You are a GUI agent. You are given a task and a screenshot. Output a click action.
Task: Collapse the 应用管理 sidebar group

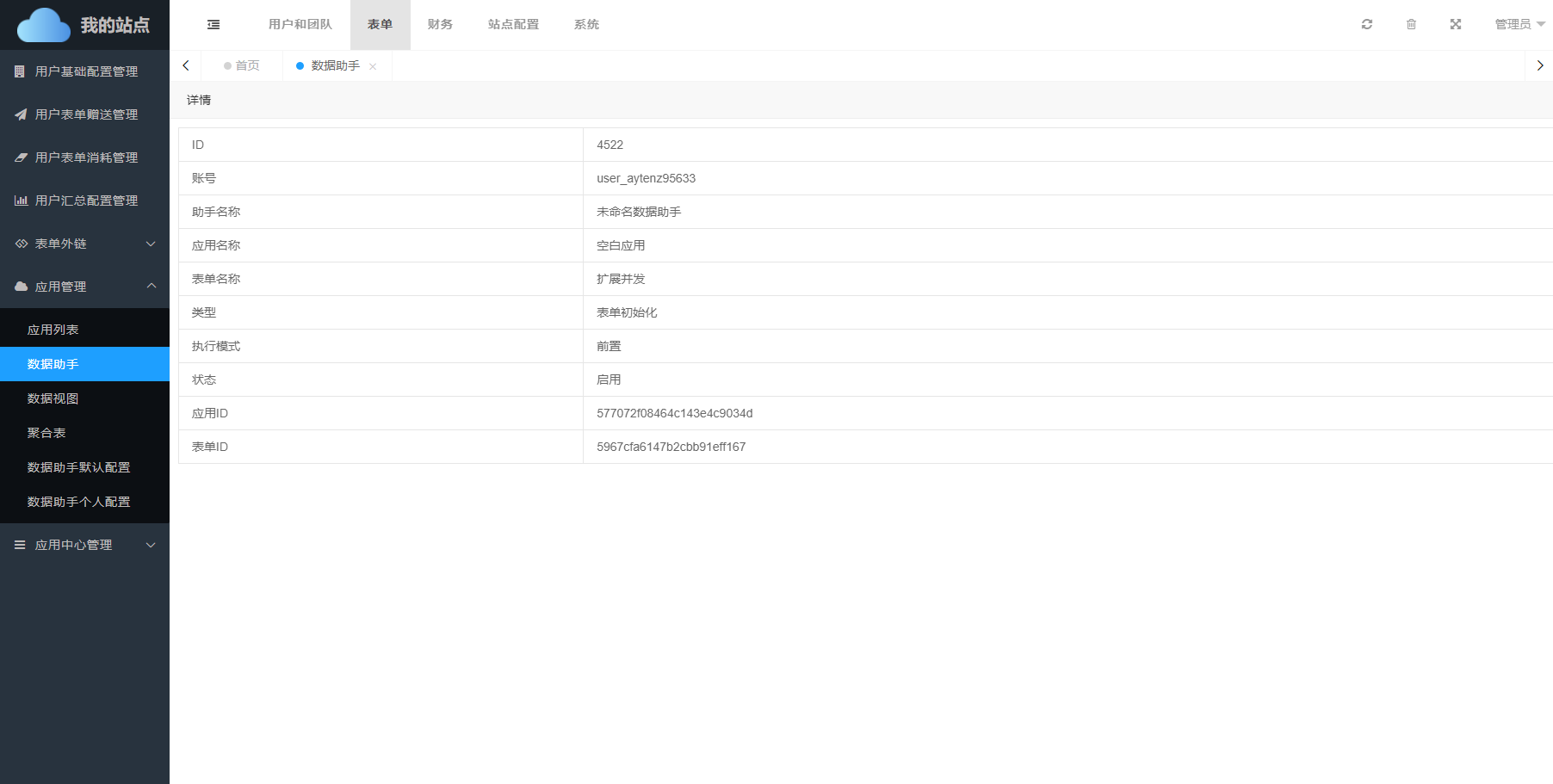(x=84, y=287)
